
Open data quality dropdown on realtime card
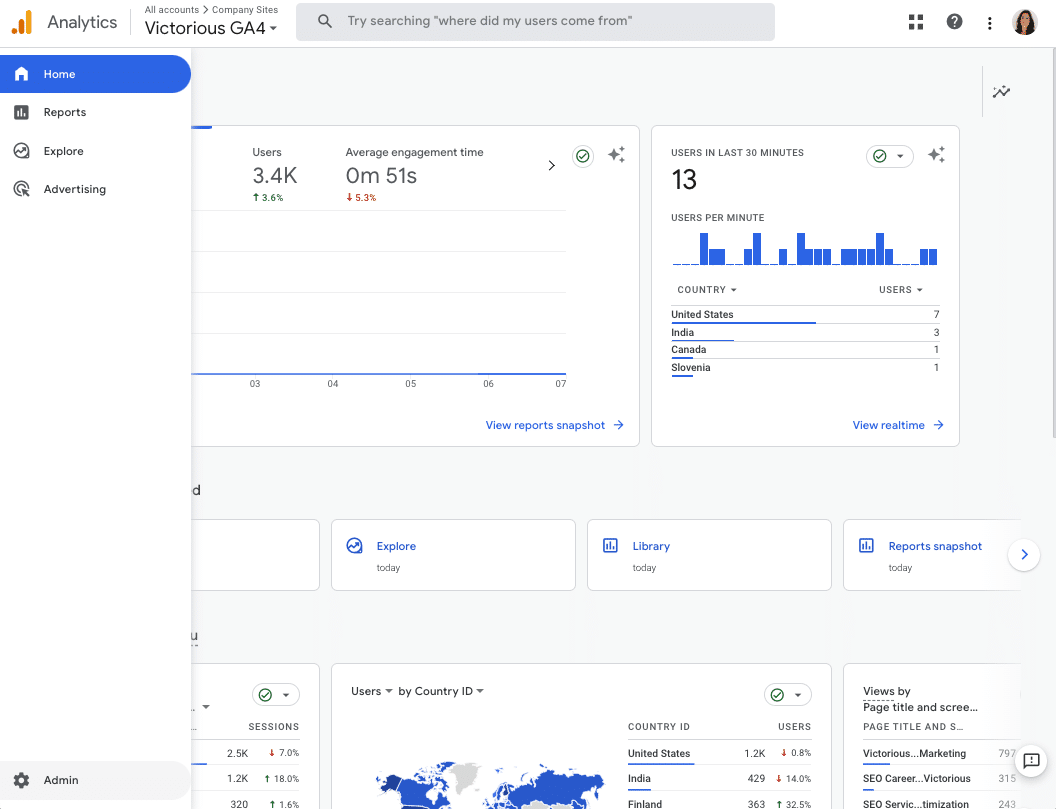click(890, 156)
